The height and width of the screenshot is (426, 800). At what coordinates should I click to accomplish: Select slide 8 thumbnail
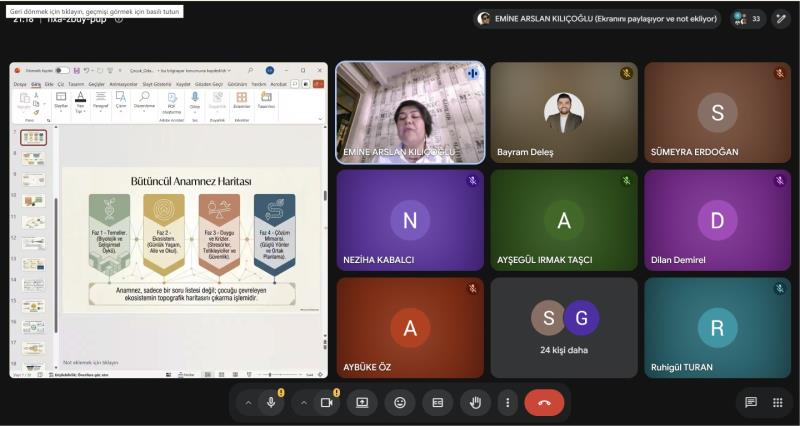33,159
